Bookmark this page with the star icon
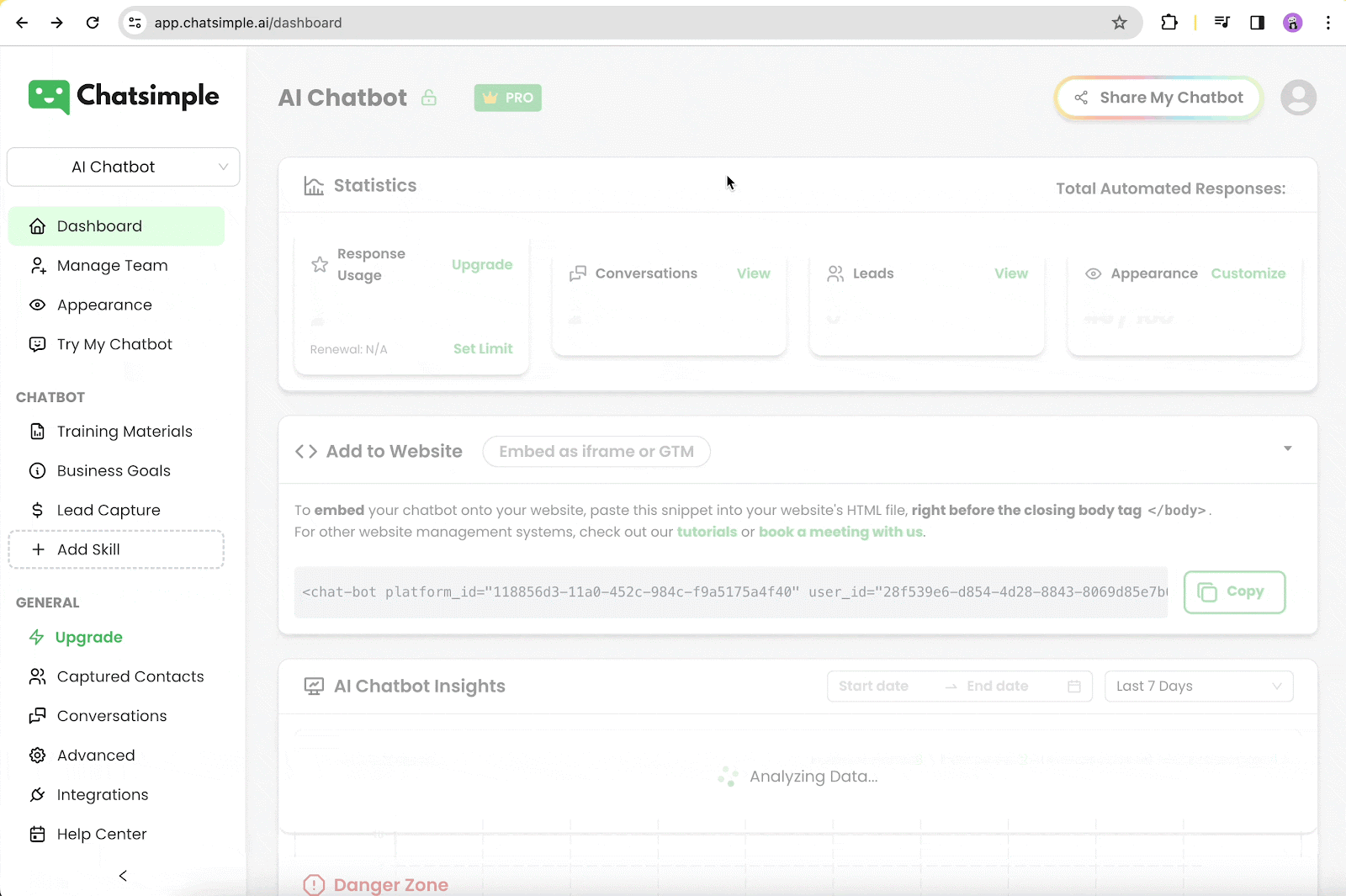The image size is (1346, 896). (1119, 23)
